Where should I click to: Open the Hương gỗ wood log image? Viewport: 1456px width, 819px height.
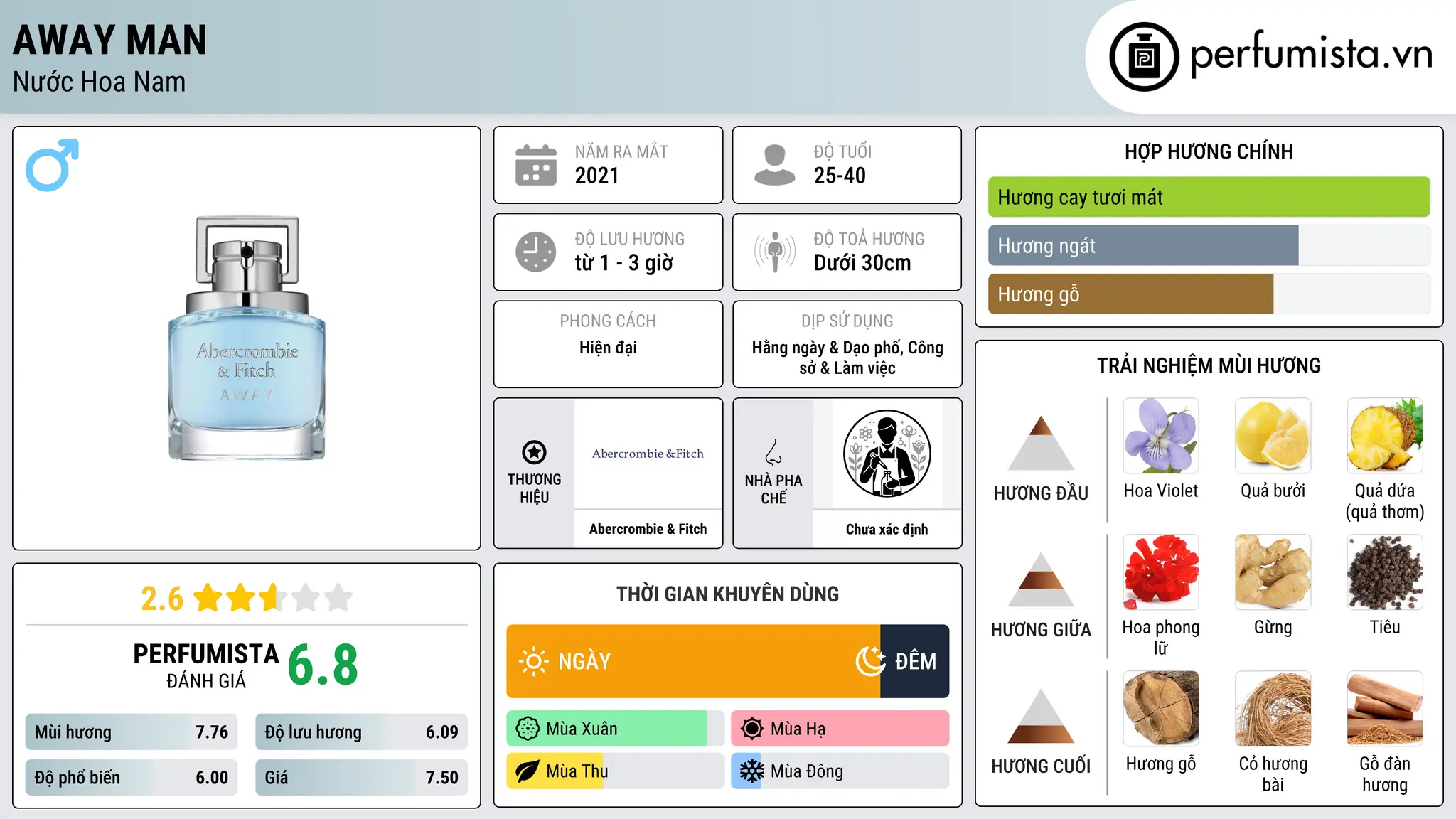[x=1161, y=709]
